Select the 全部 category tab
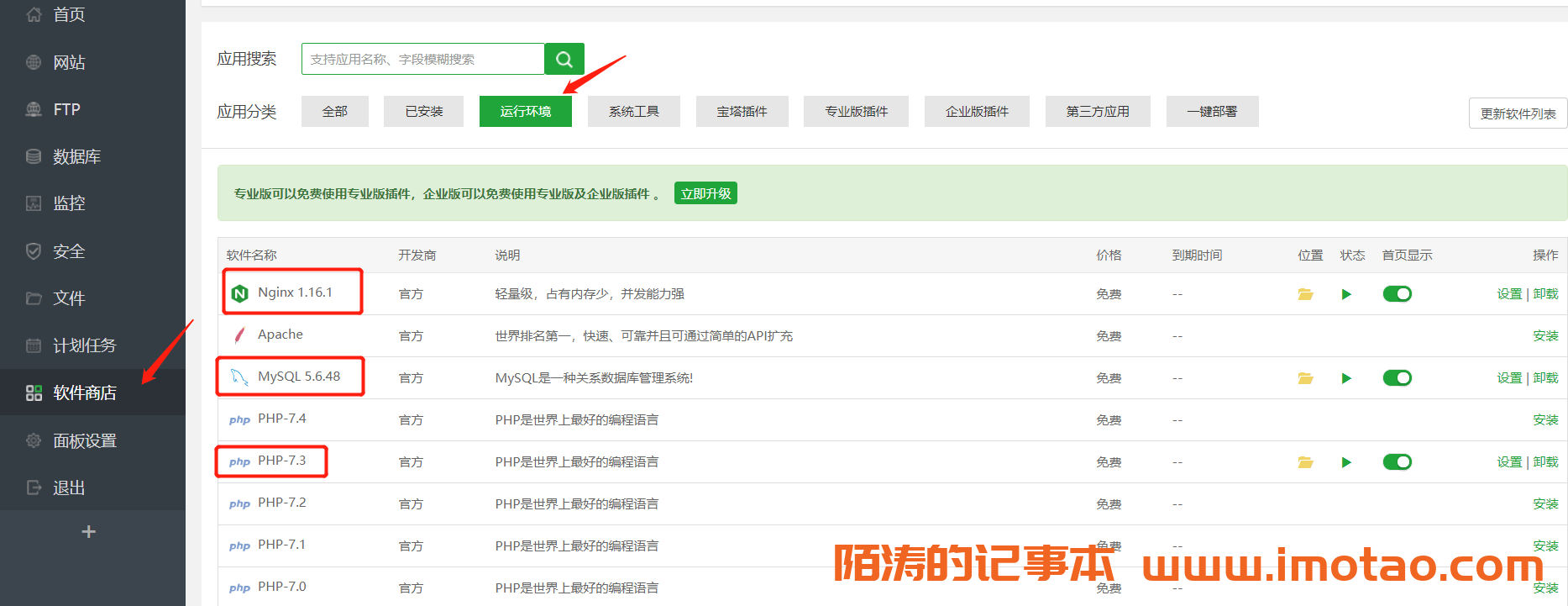 point(335,111)
